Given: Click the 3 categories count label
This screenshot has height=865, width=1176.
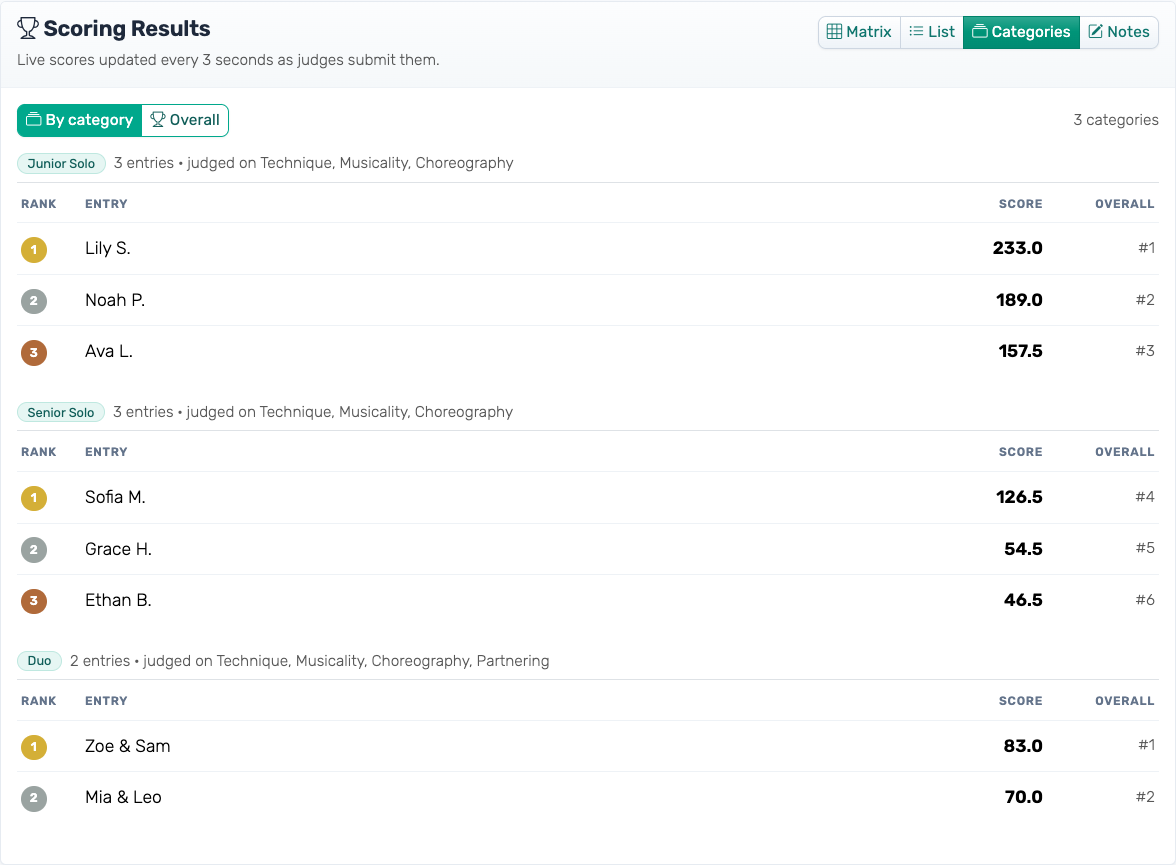Looking at the screenshot, I should click(1115, 120).
